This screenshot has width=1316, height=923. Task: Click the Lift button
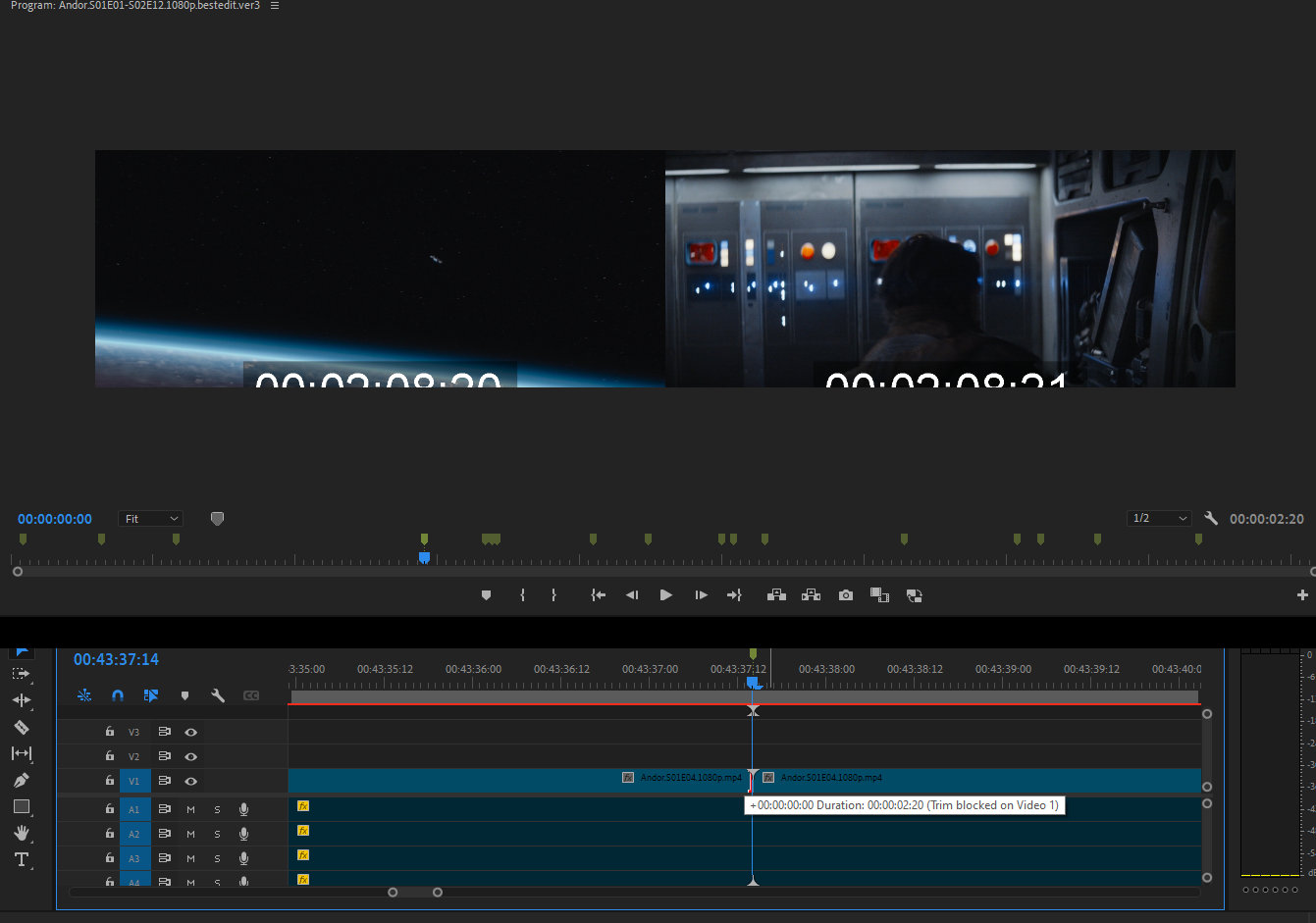click(776, 595)
